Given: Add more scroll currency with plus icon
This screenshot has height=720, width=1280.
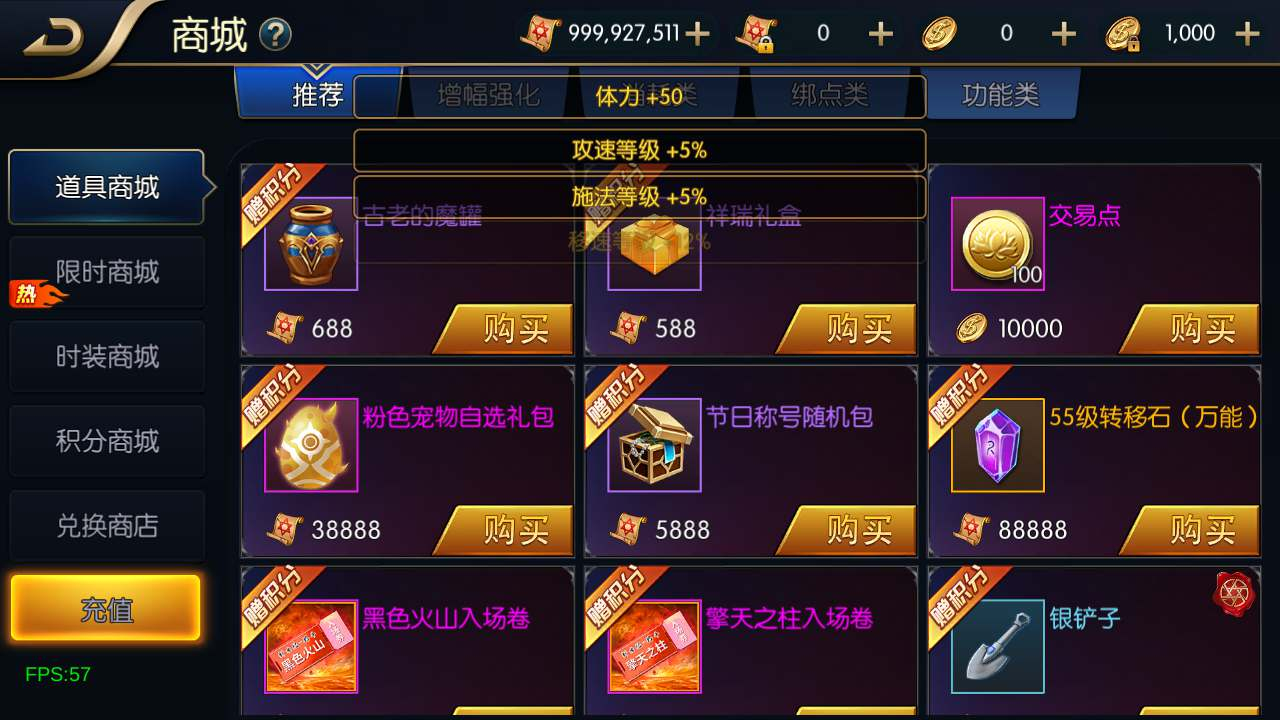Looking at the screenshot, I should [x=697, y=34].
